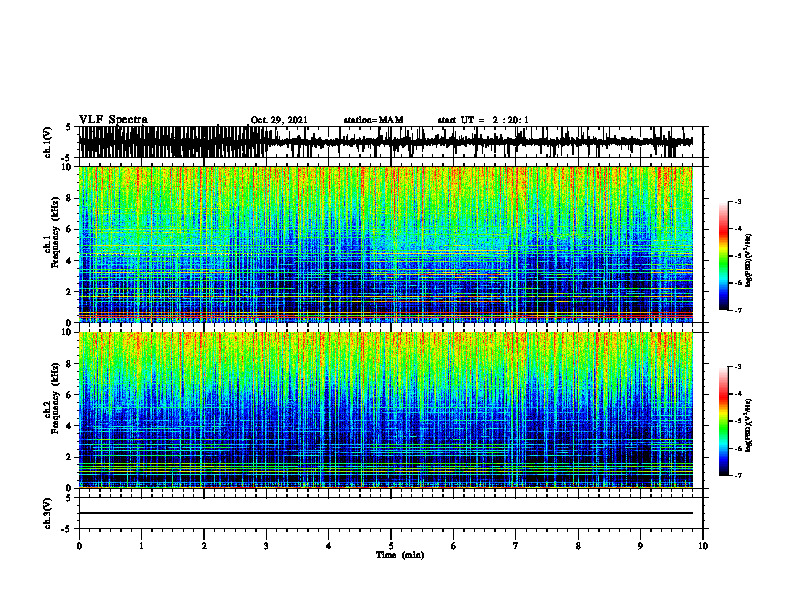
Task: Click the ch.2 spectrogram color bar
Action: tap(724, 421)
